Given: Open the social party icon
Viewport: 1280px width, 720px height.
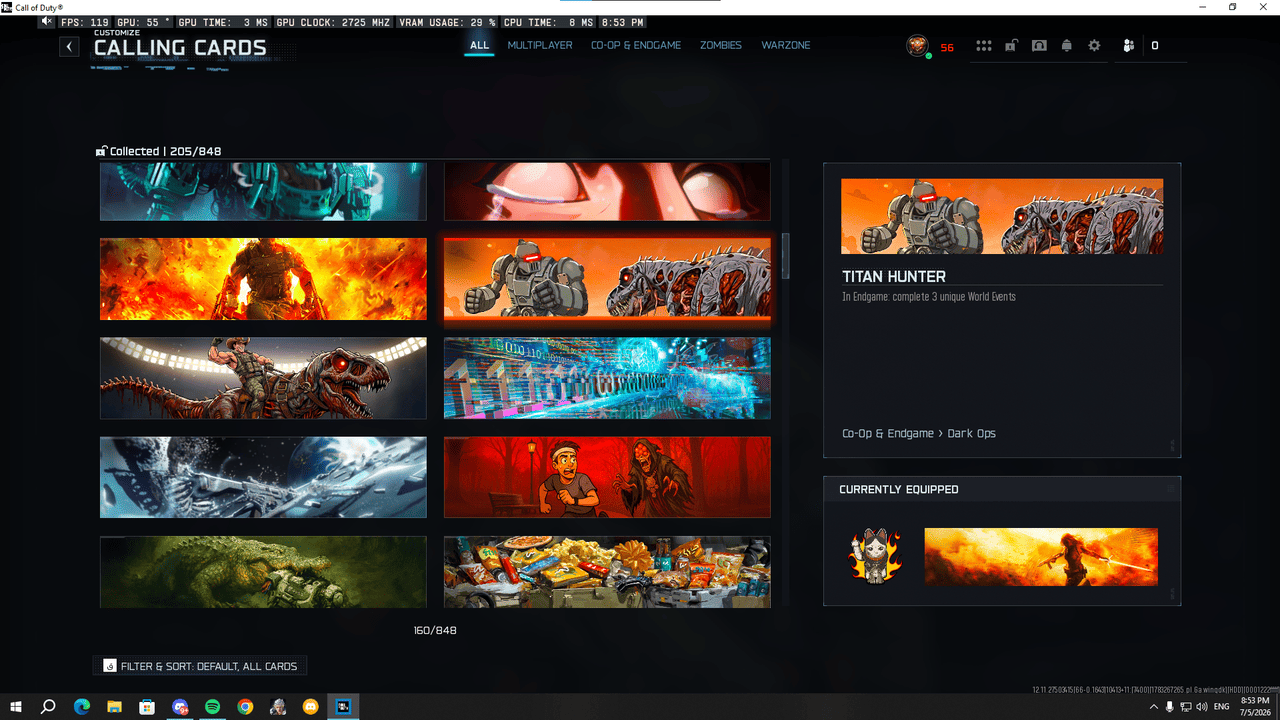Looking at the screenshot, I should point(1128,46).
